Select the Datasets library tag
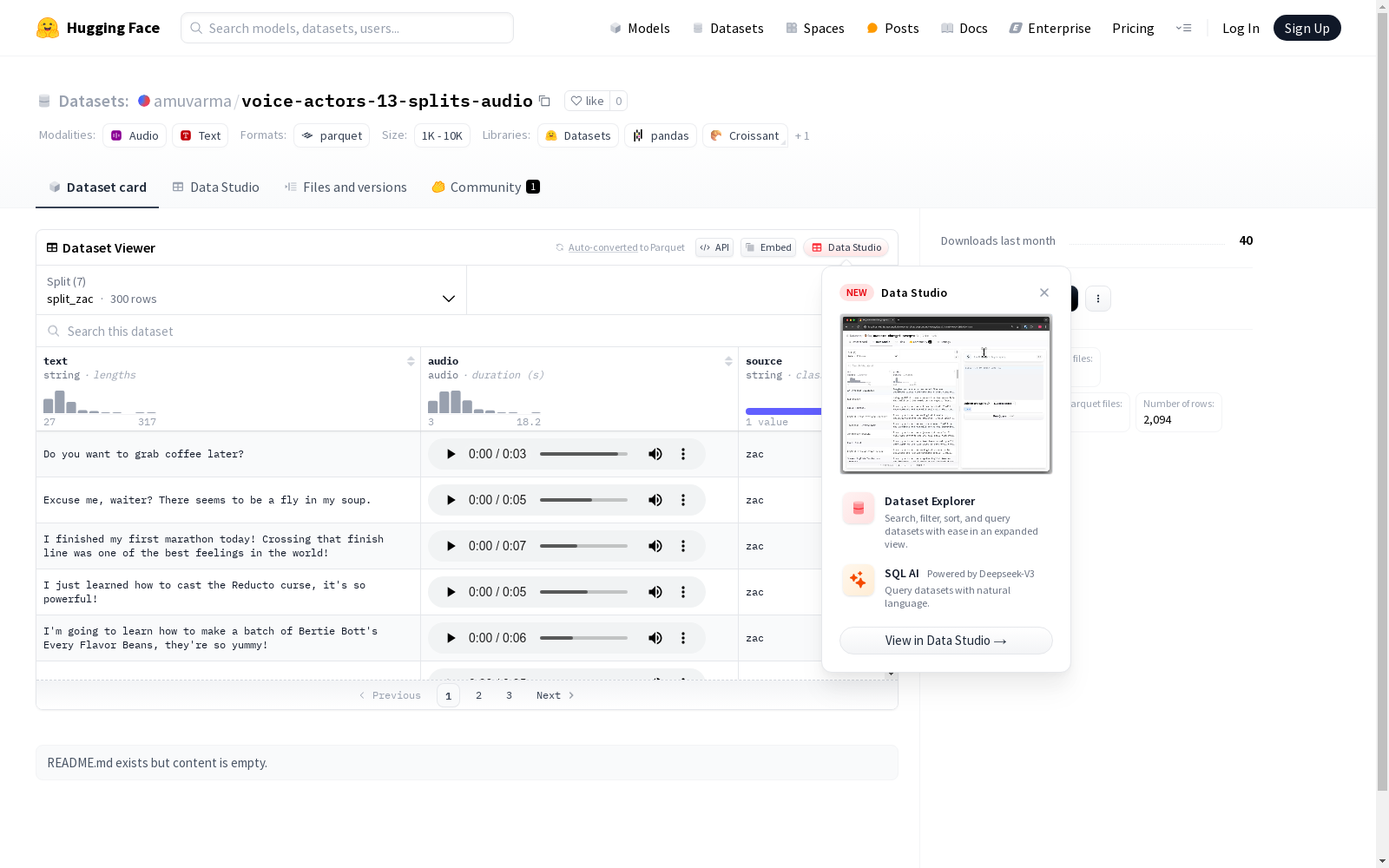This screenshot has height=868, width=1389. [x=578, y=135]
